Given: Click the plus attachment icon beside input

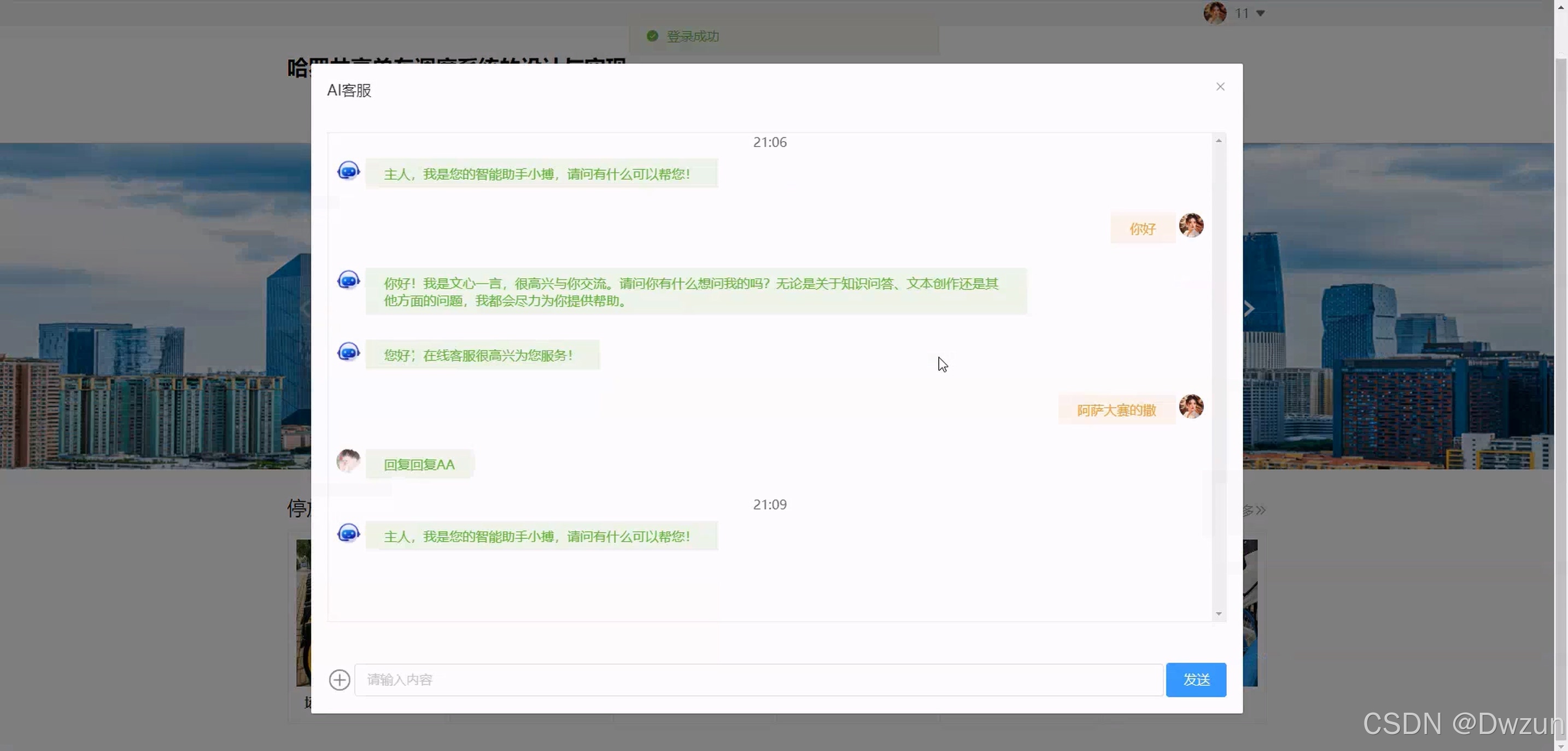Looking at the screenshot, I should [340, 679].
